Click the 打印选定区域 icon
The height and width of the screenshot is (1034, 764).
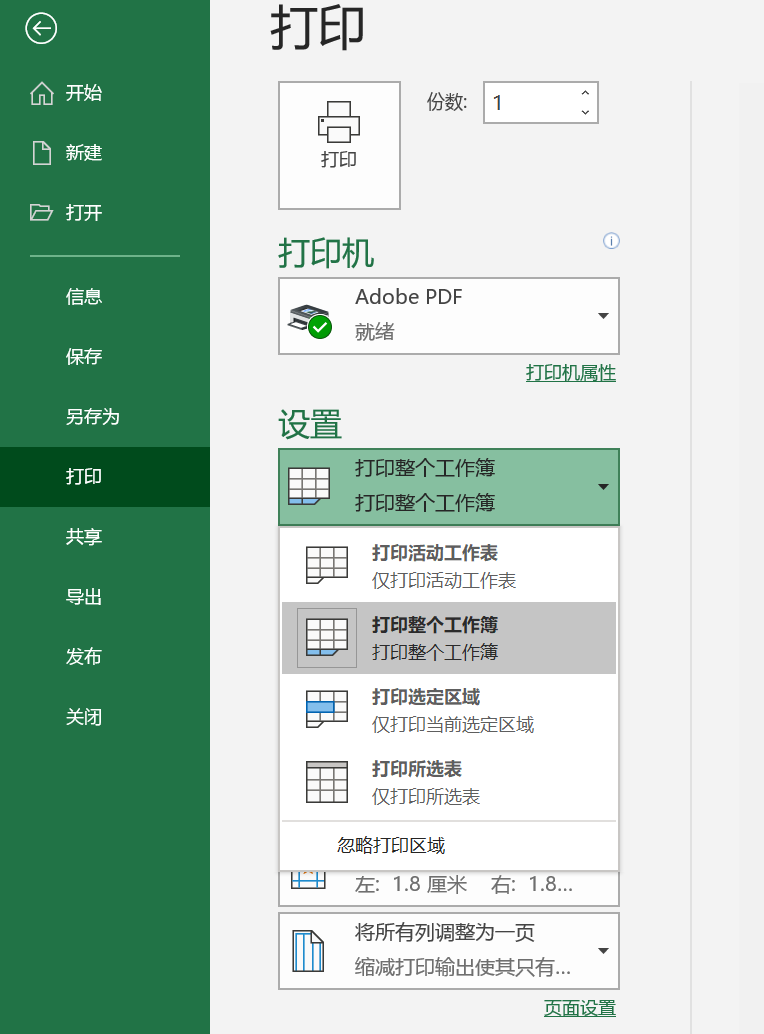[327, 709]
